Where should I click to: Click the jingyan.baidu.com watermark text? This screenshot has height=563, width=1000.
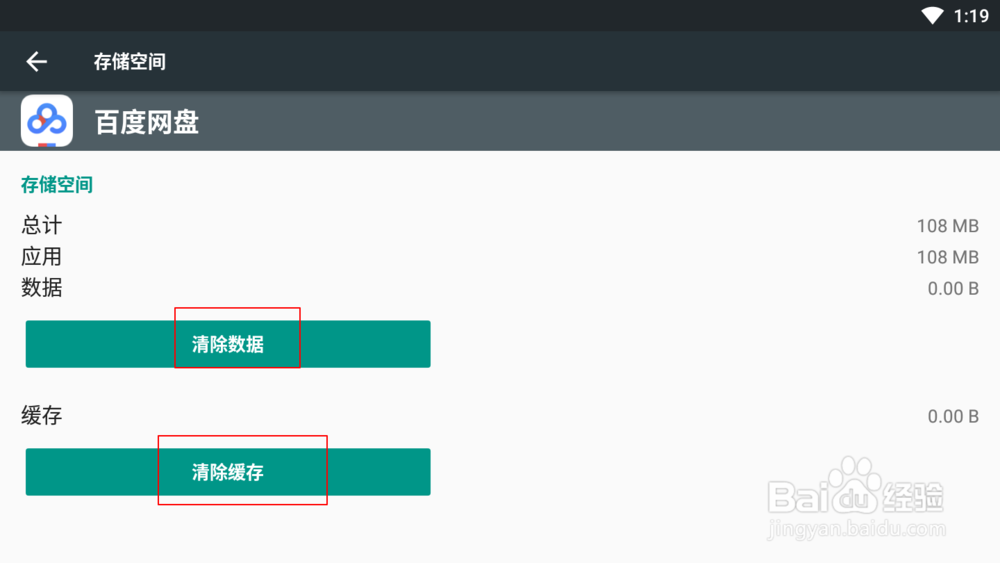point(857,529)
